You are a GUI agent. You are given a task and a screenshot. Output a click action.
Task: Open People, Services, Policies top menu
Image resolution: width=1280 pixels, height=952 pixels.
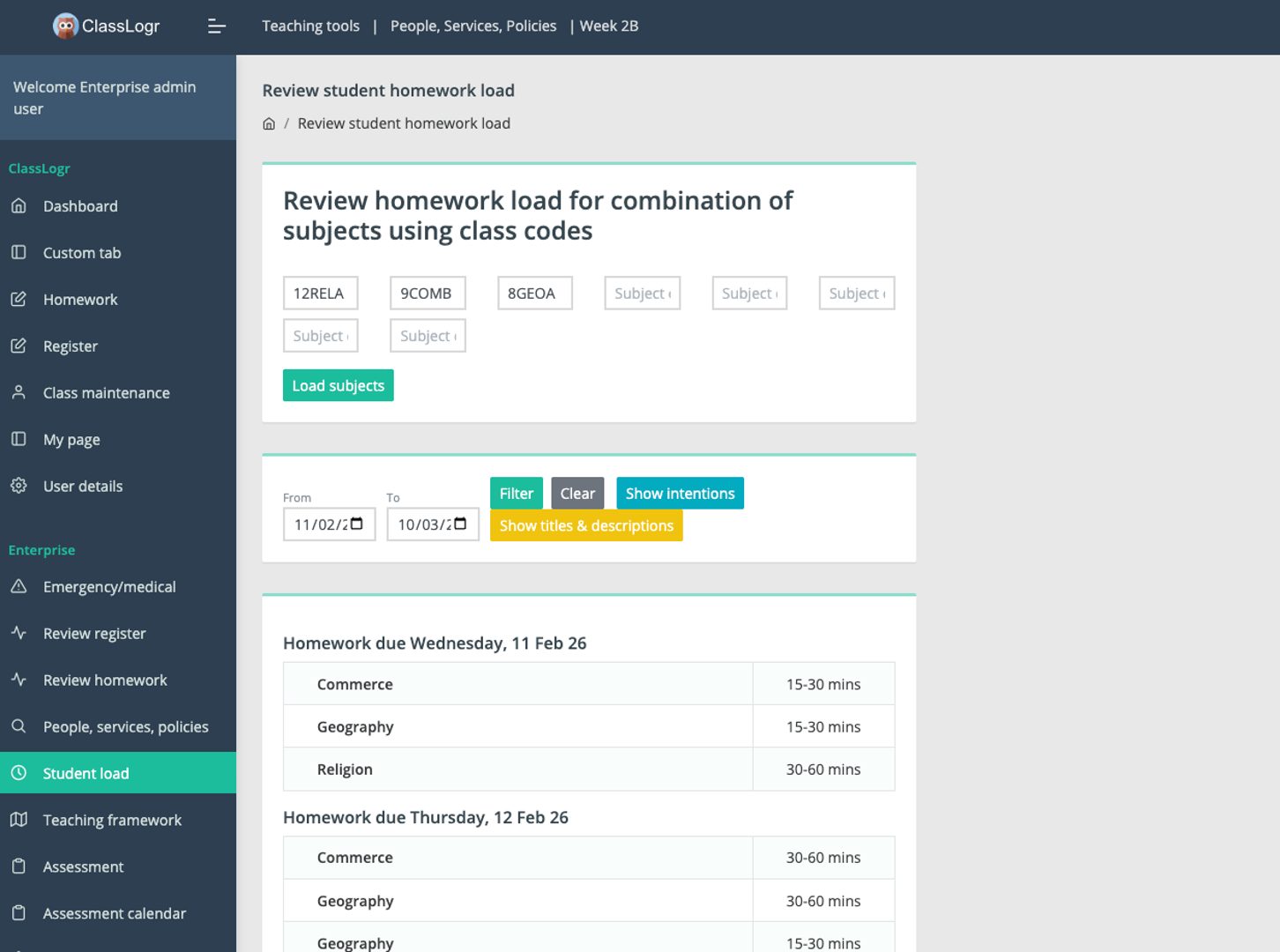pos(473,26)
